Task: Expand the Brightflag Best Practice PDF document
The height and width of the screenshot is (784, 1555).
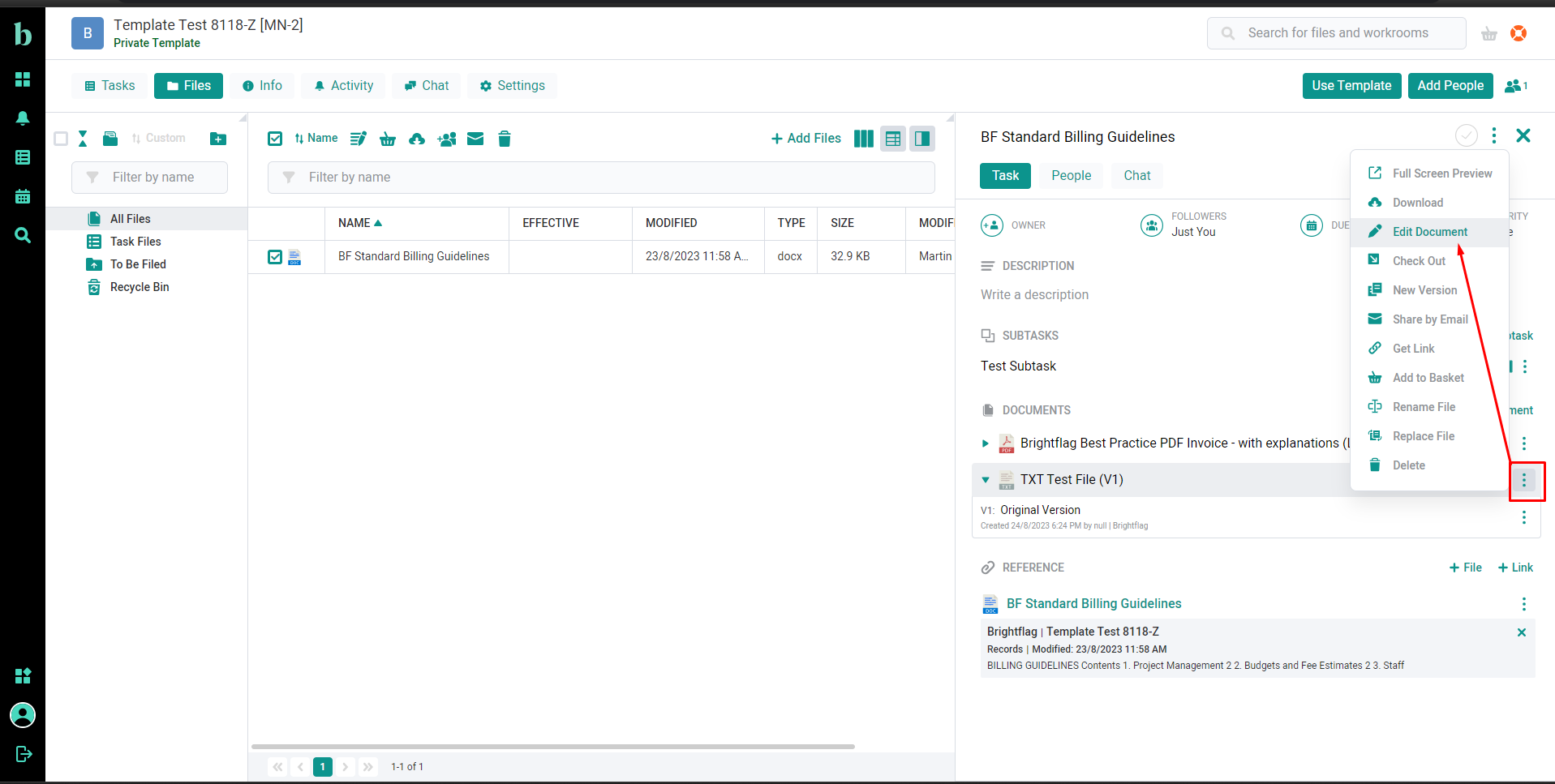Action: click(x=986, y=443)
